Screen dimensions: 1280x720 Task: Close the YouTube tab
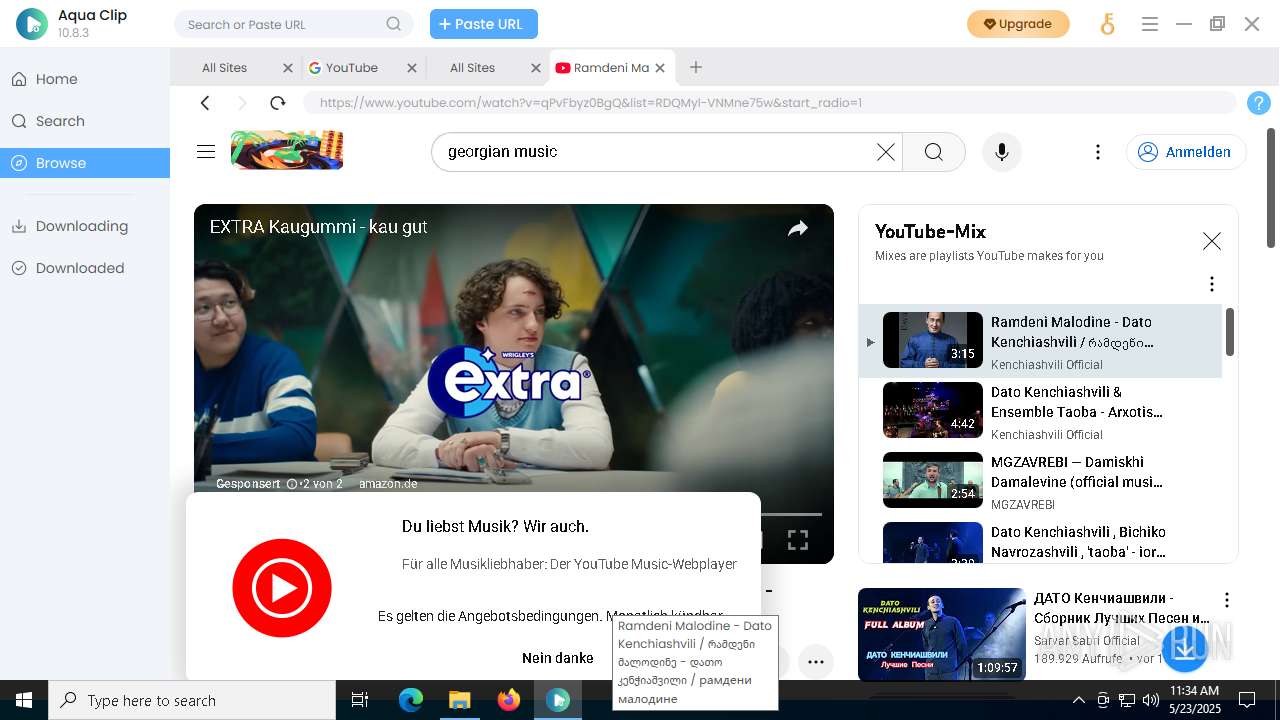pos(412,68)
